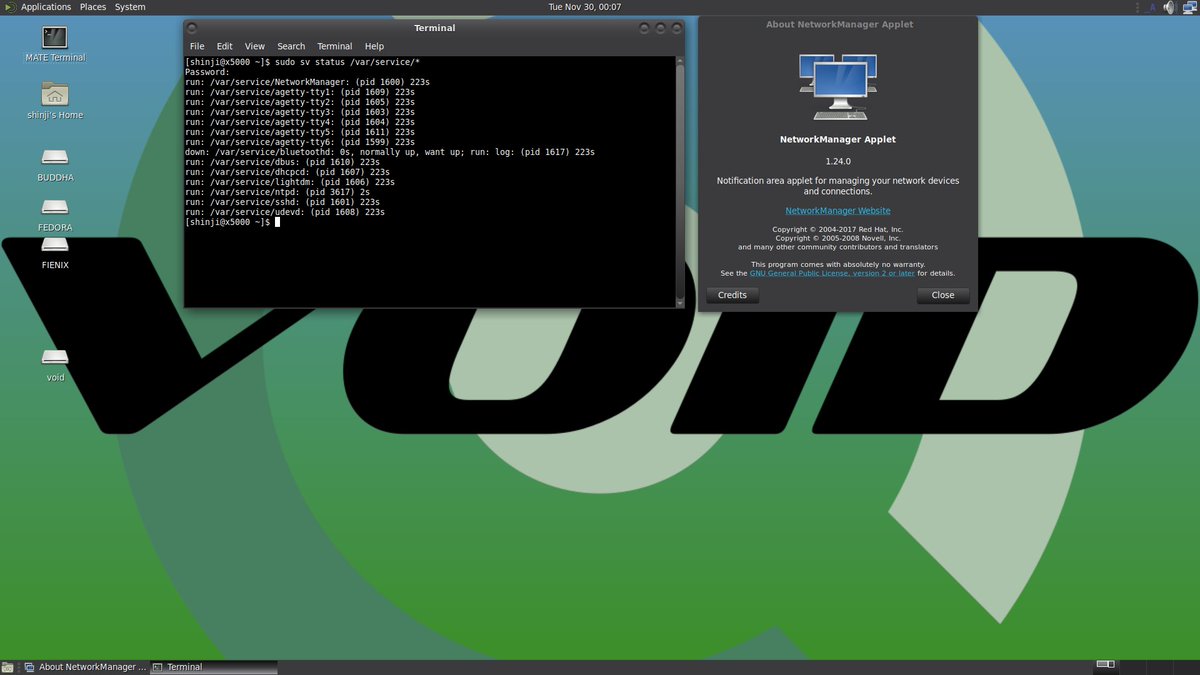Minimize the Terminal window
Screen dimensions: 1200x675
pos(643,28)
